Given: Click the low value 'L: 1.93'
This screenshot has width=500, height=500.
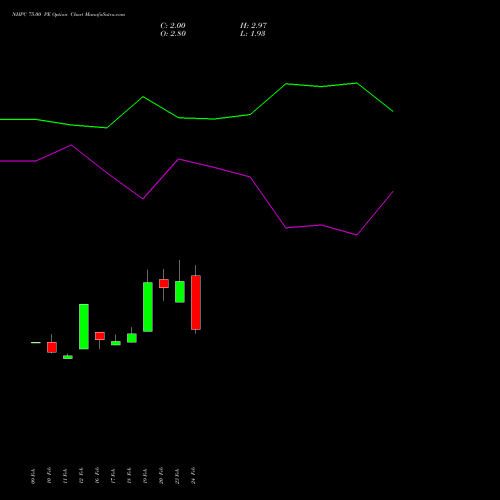Looking at the screenshot, I should tap(253, 34).
